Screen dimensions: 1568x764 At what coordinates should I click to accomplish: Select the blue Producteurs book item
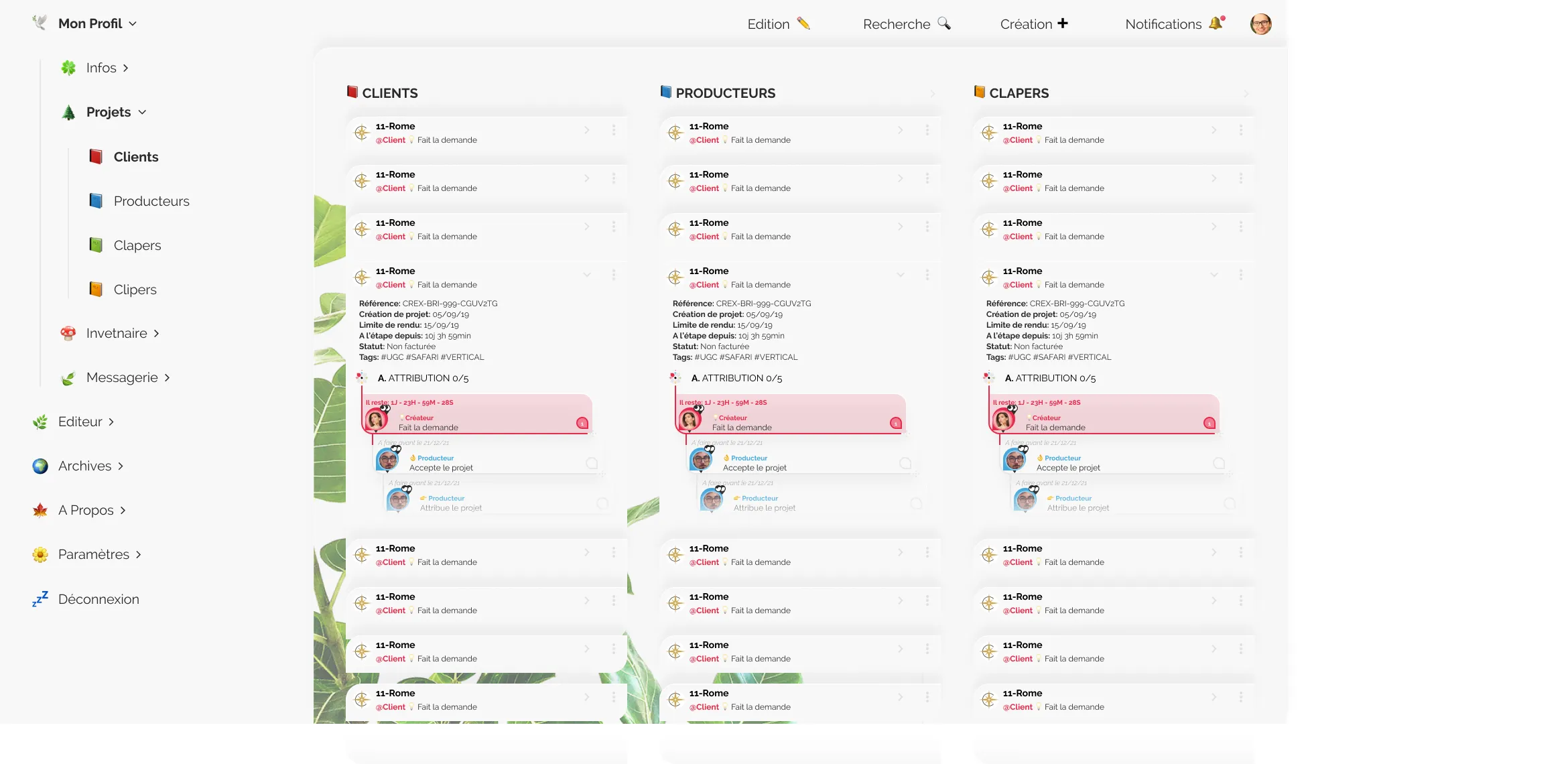coord(139,201)
